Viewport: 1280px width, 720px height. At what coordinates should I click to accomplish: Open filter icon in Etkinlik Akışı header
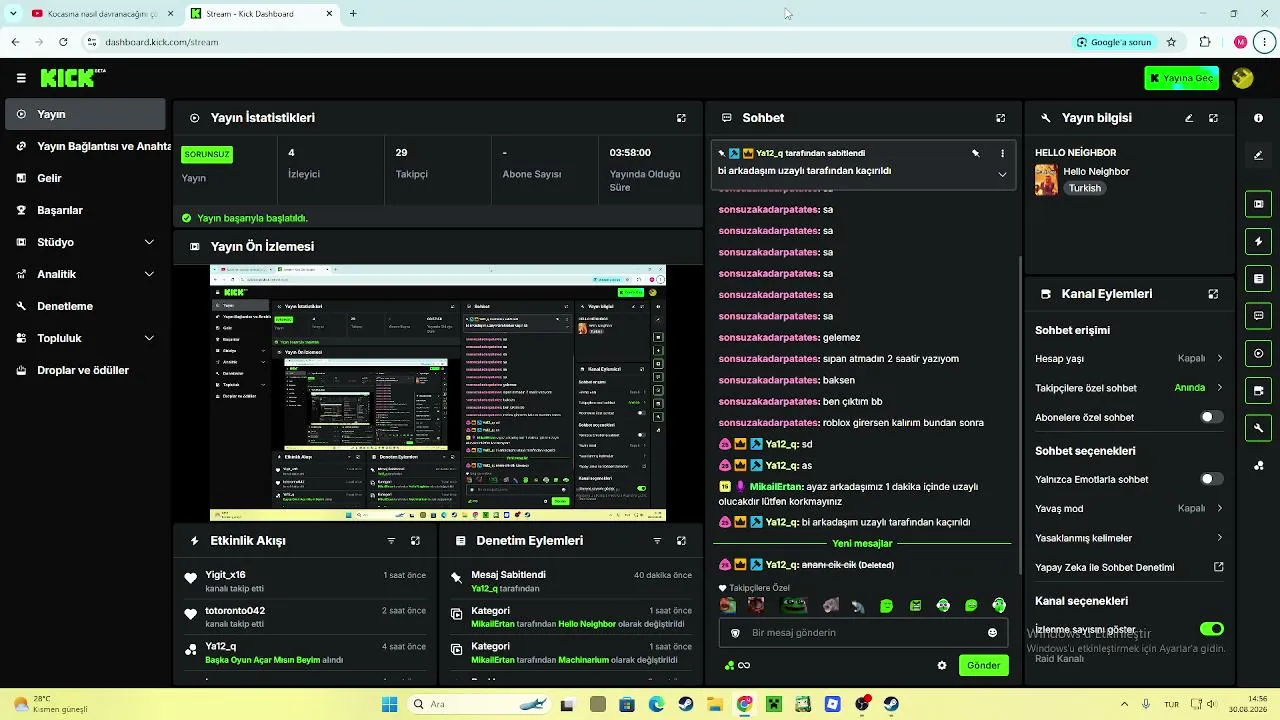391,541
